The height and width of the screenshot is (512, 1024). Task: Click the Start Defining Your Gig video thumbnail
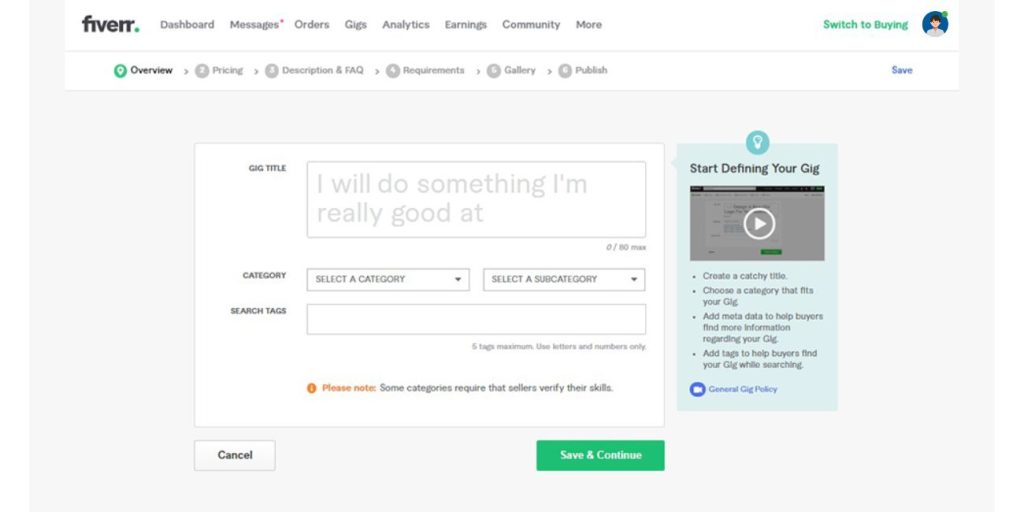point(757,223)
